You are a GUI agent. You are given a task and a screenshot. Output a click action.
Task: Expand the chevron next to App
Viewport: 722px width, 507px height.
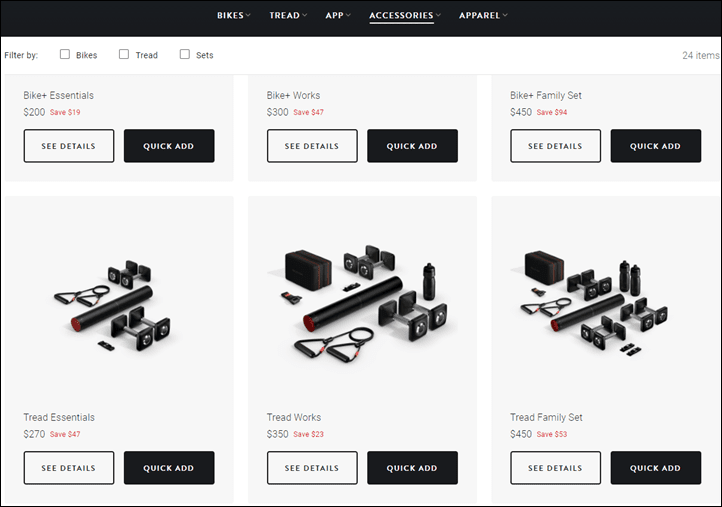point(348,15)
